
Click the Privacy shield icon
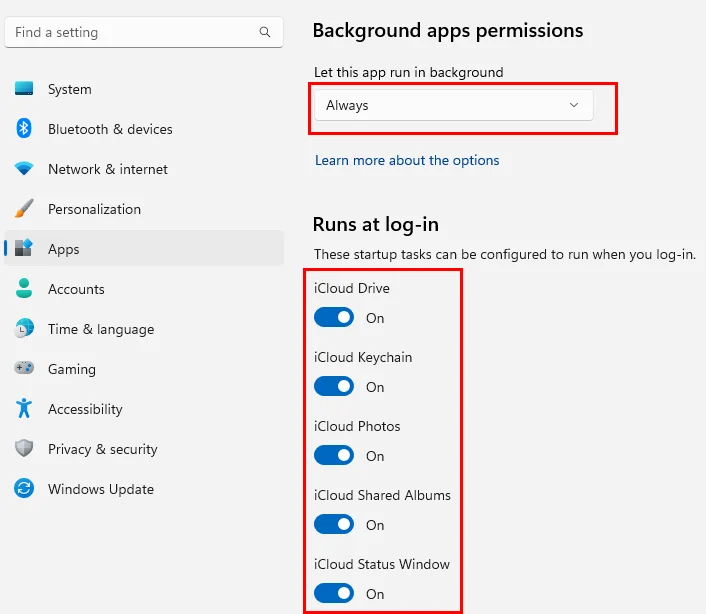tap(24, 448)
